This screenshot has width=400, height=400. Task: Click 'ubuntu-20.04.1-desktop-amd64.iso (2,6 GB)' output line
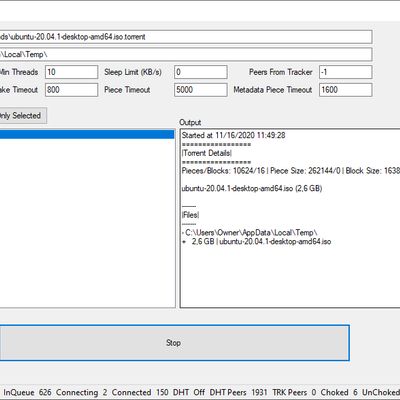252,188
